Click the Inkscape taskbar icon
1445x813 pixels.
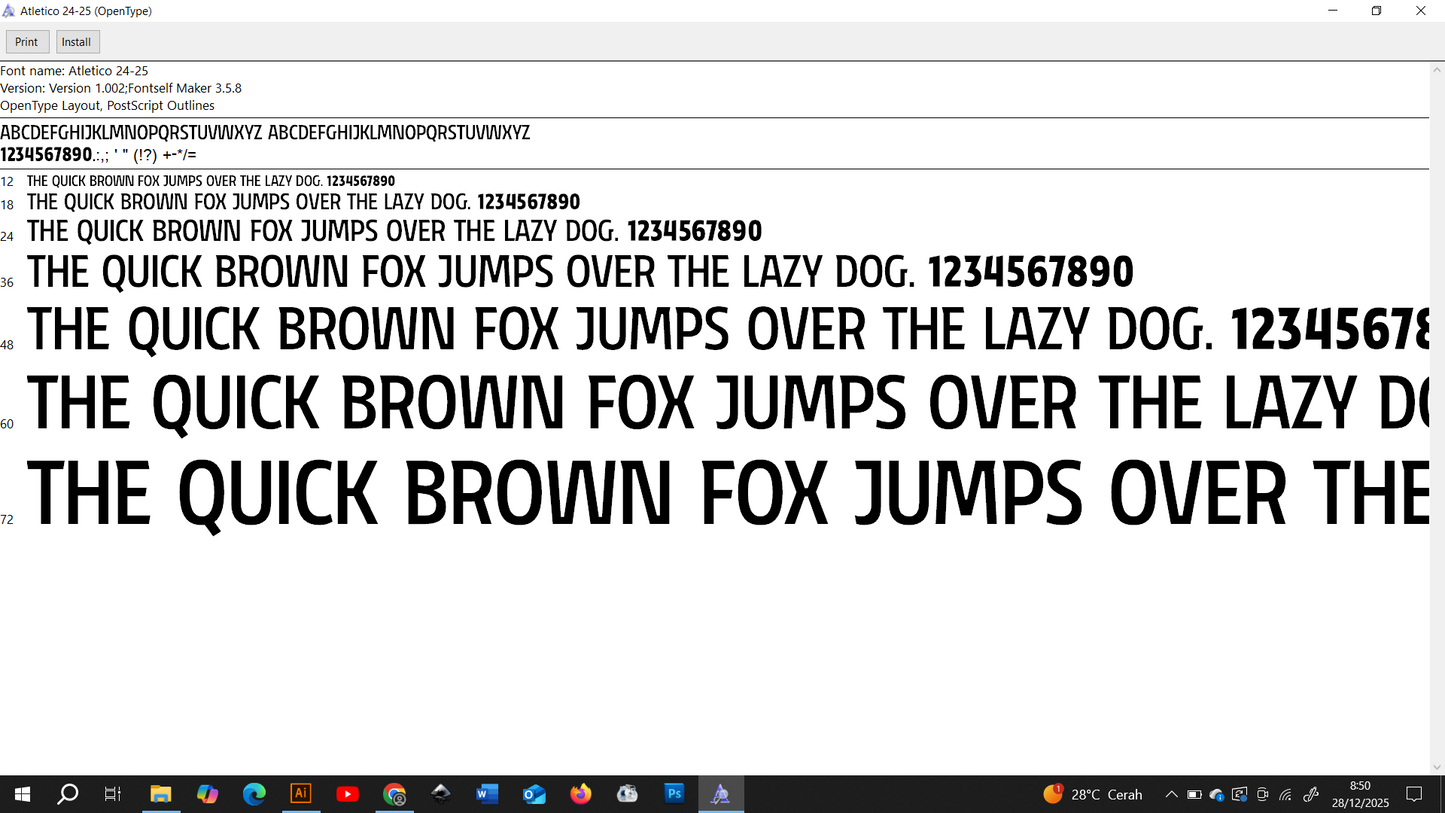[x=441, y=794]
